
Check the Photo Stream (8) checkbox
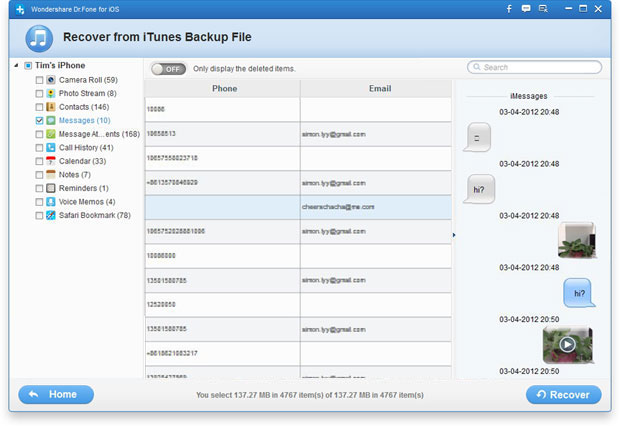pos(39,94)
